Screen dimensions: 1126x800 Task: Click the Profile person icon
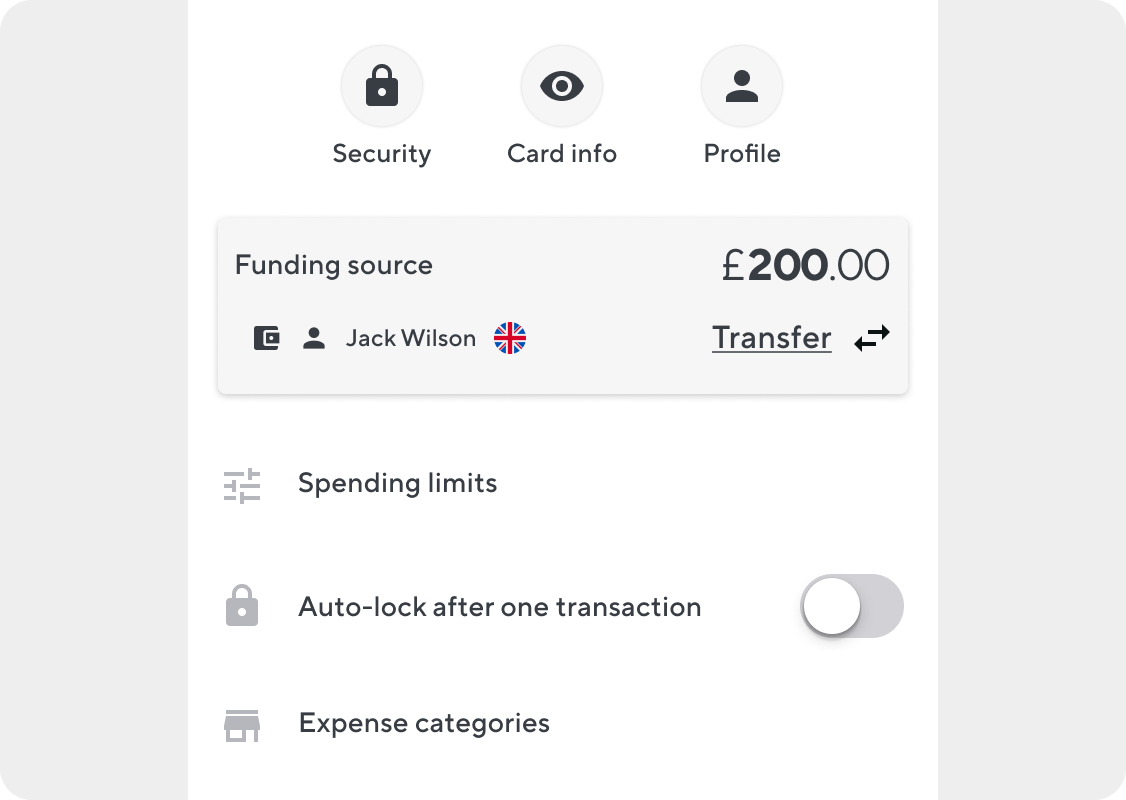742,86
